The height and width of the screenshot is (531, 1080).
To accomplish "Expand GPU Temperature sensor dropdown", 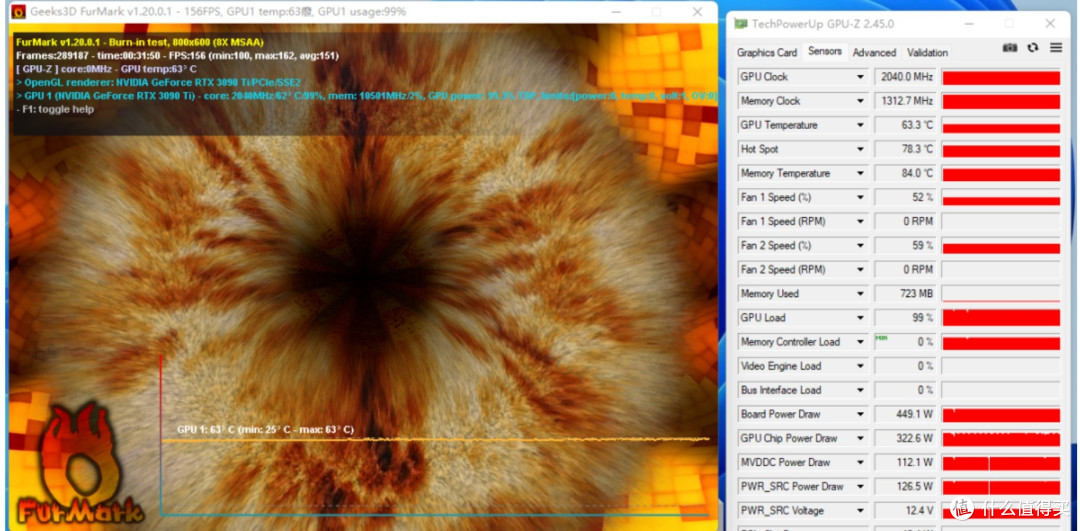I will [x=860, y=125].
